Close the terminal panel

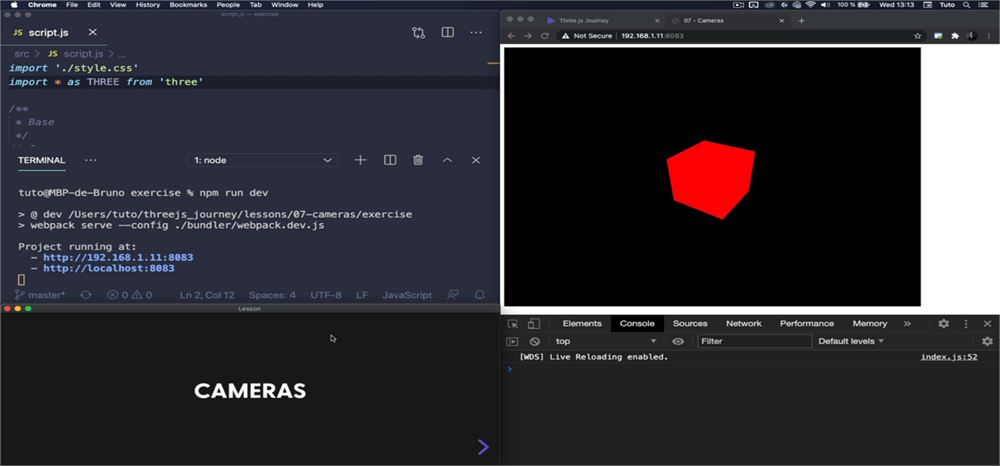[476, 160]
